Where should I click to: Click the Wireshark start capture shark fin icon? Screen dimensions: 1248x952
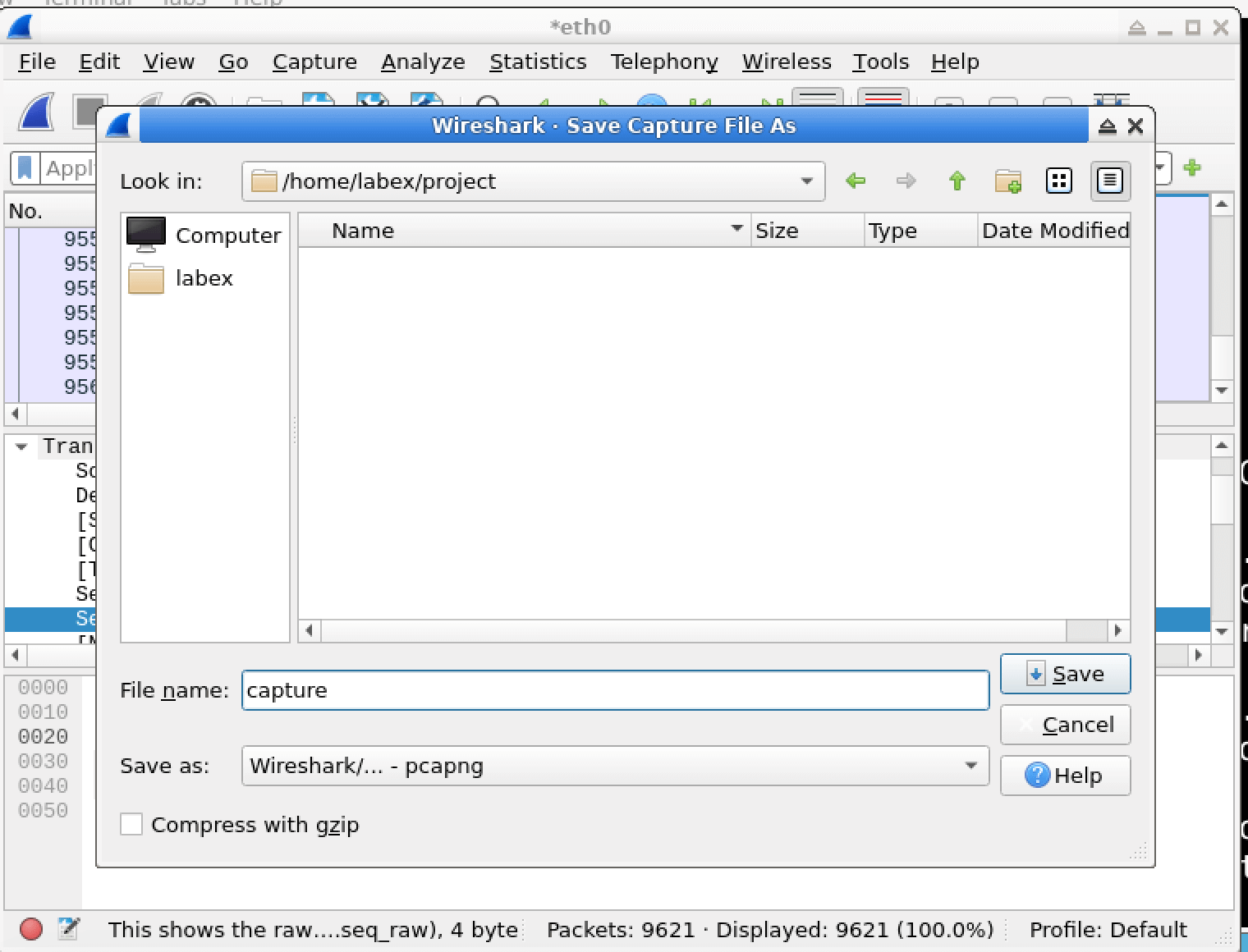point(37,112)
